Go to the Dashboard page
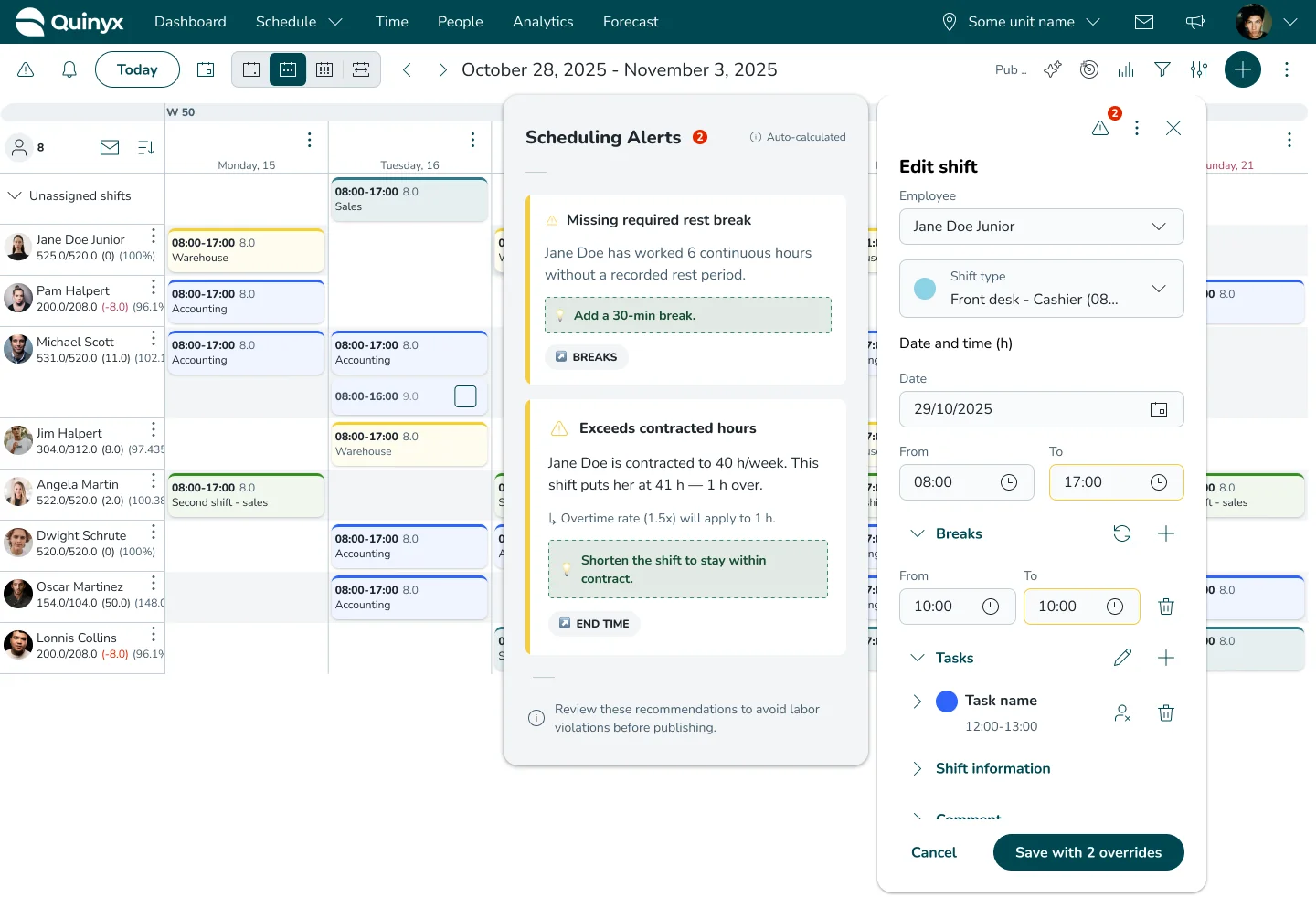This screenshot has height=897, width=1316. click(x=190, y=22)
